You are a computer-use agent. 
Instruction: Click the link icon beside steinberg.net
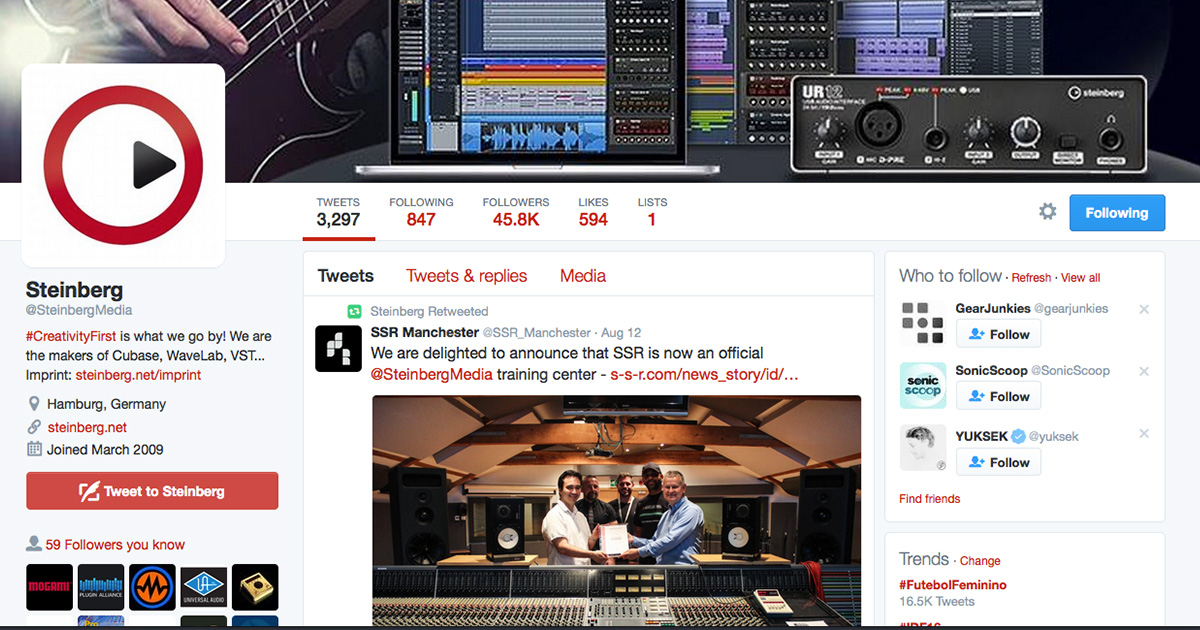pyautogui.click(x=34, y=427)
